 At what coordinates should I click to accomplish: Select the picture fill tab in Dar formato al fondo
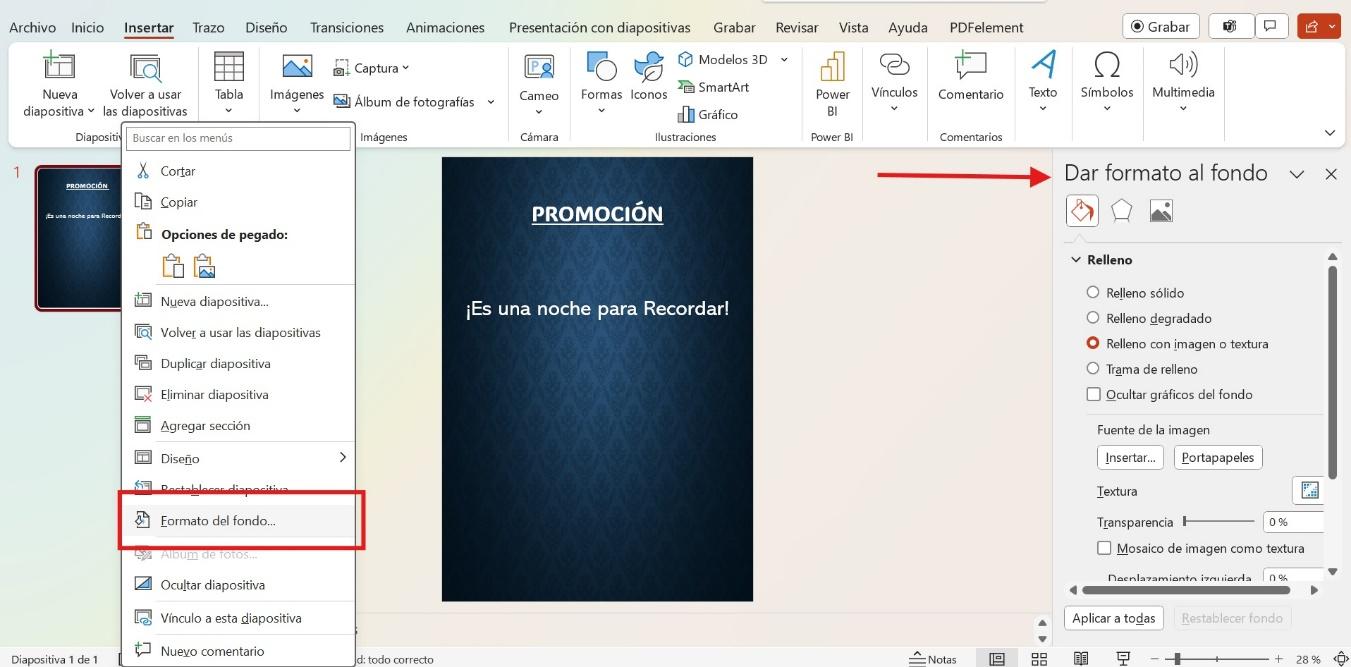1160,210
